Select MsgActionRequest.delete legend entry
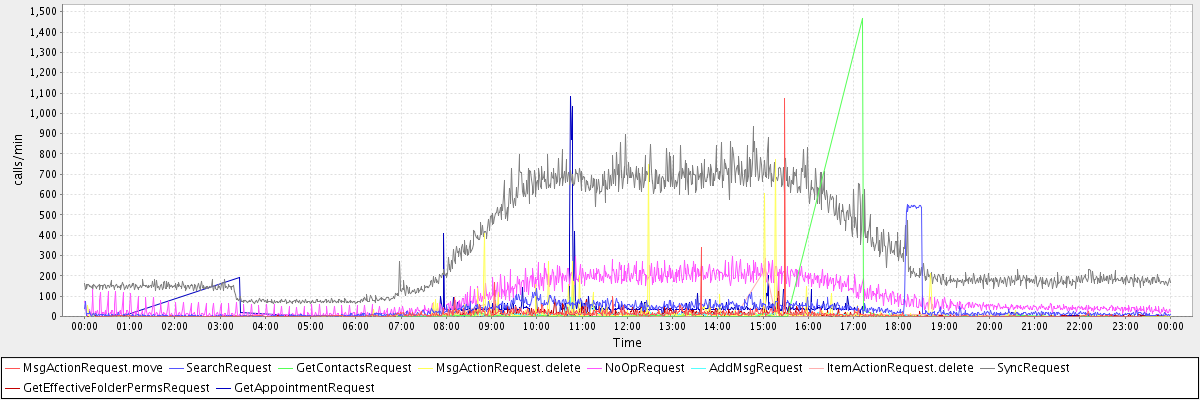The height and width of the screenshot is (400, 1200). tap(508, 368)
